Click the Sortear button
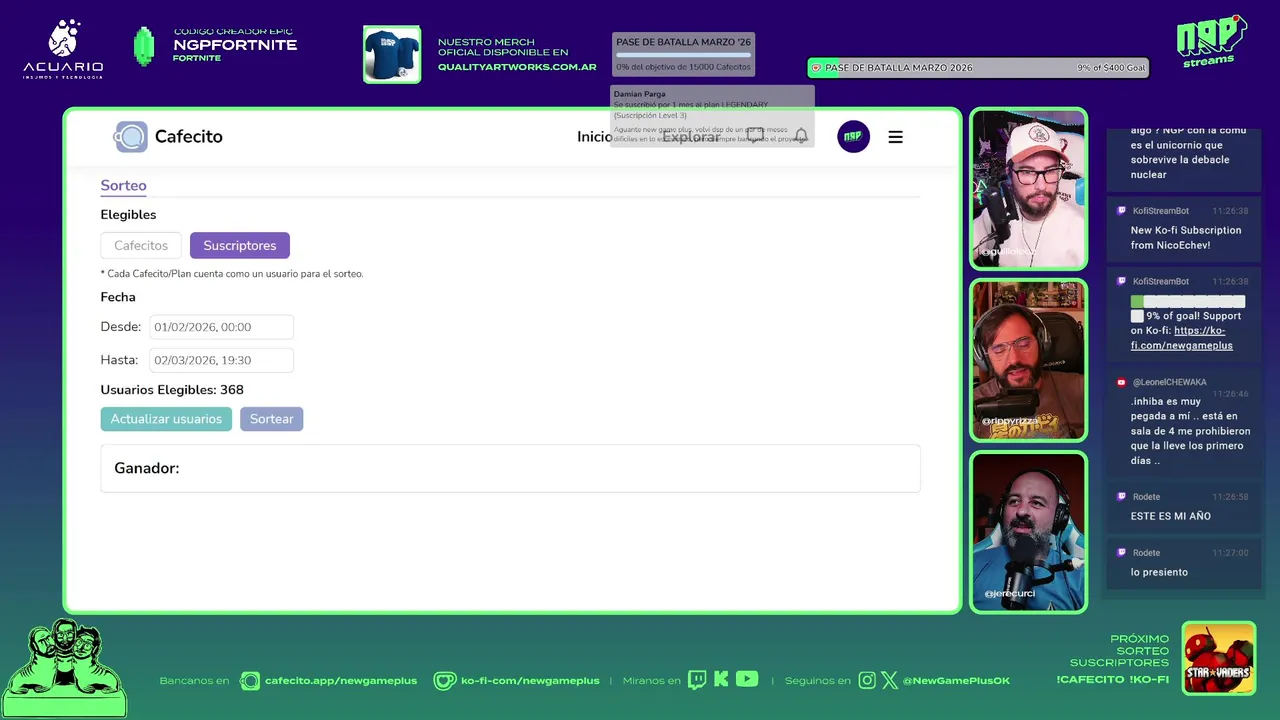 (x=271, y=419)
